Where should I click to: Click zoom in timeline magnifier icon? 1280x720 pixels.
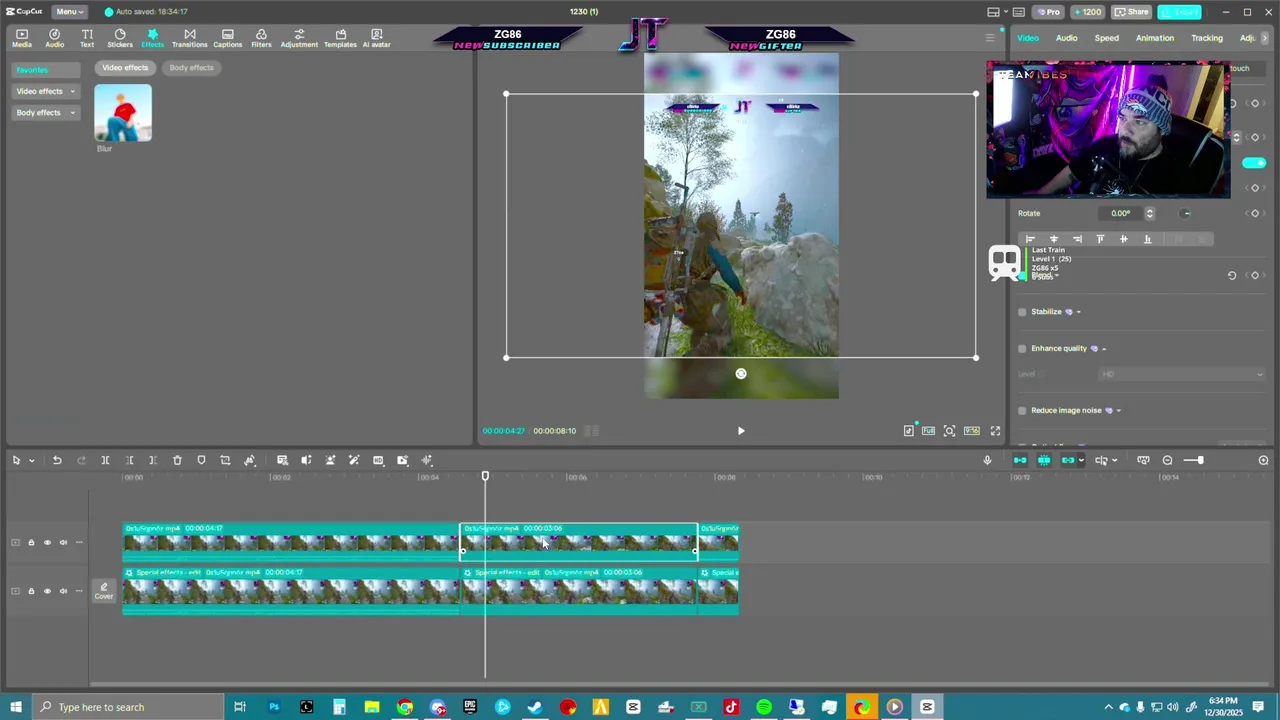[1263, 460]
